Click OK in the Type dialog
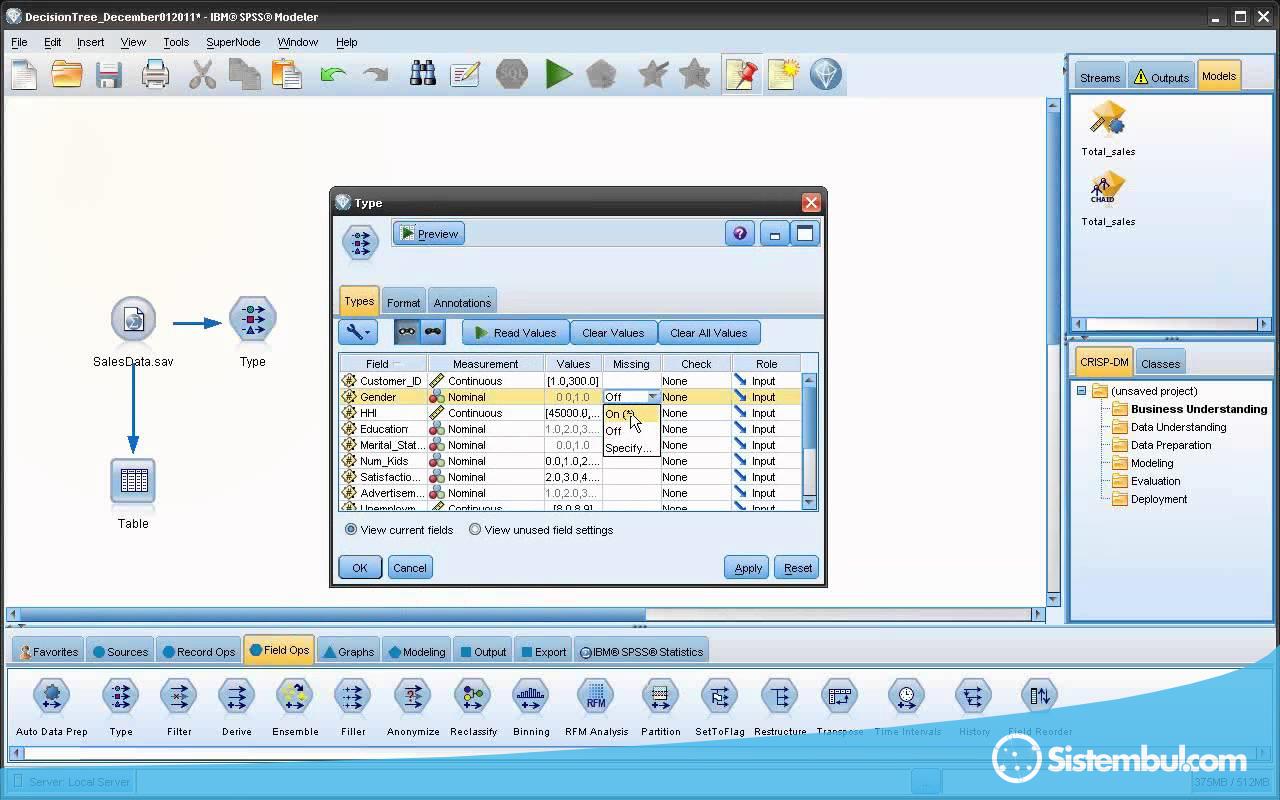Screen dimensions: 1280x800 359,568
